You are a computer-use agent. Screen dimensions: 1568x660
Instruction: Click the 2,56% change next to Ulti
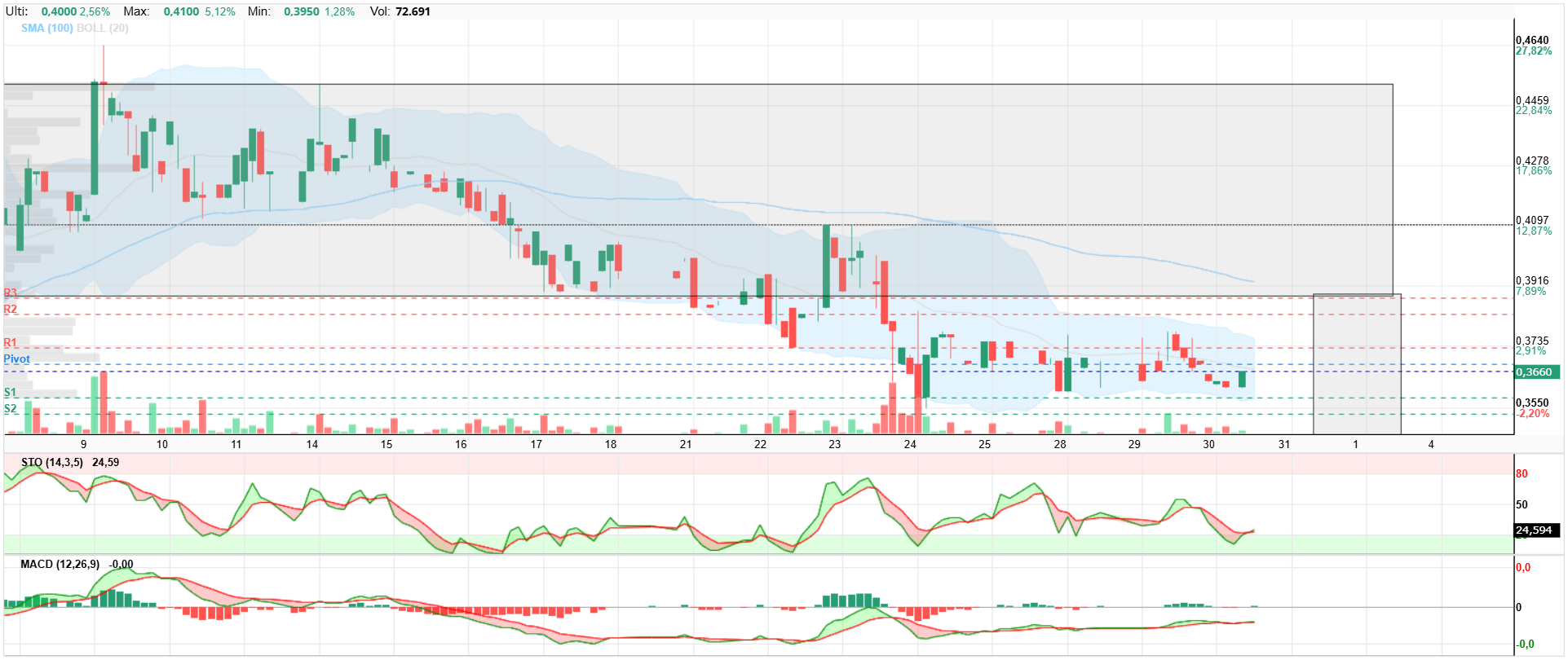pos(95,11)
